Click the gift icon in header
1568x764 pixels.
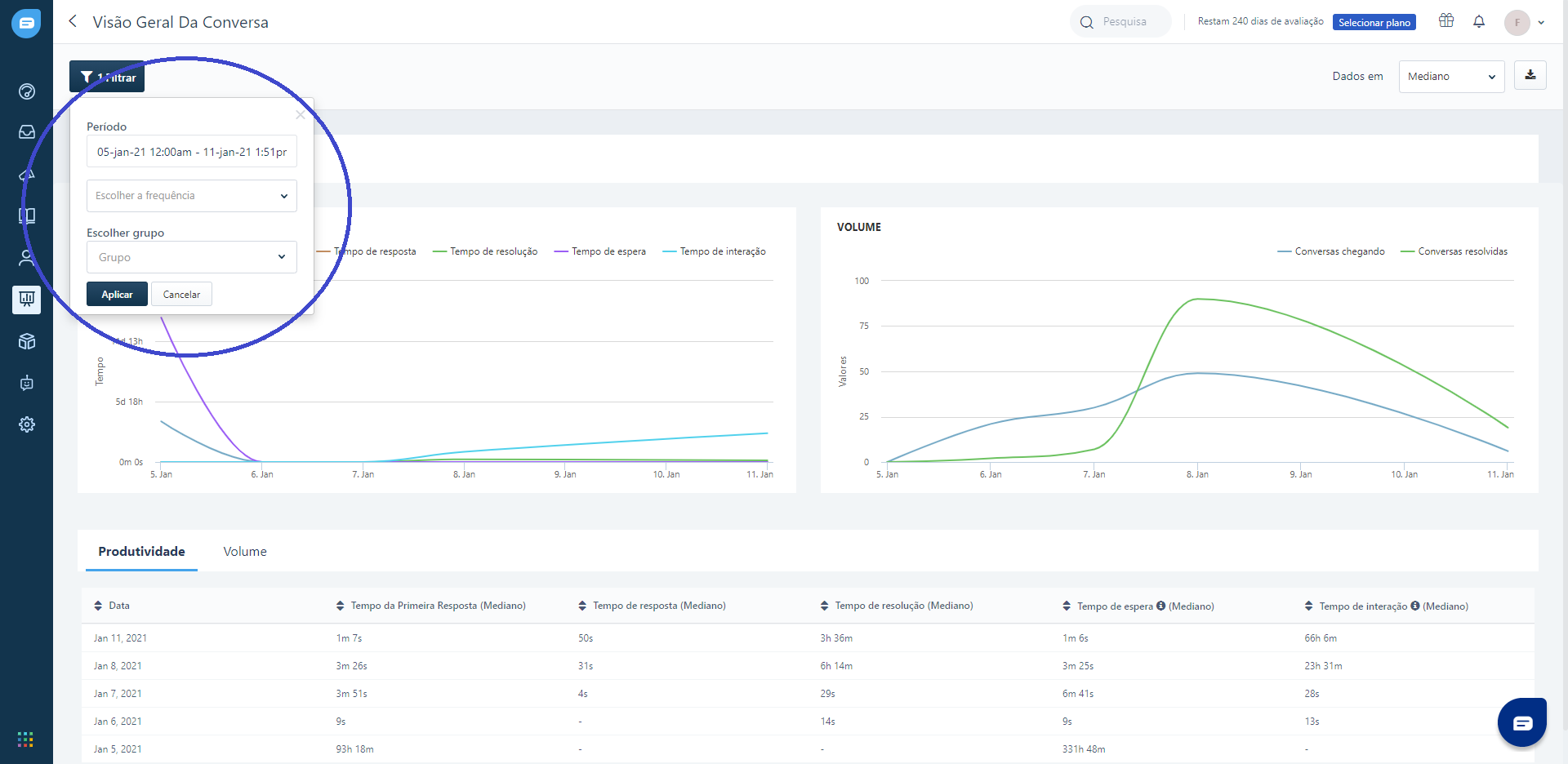click(1446, 21)
